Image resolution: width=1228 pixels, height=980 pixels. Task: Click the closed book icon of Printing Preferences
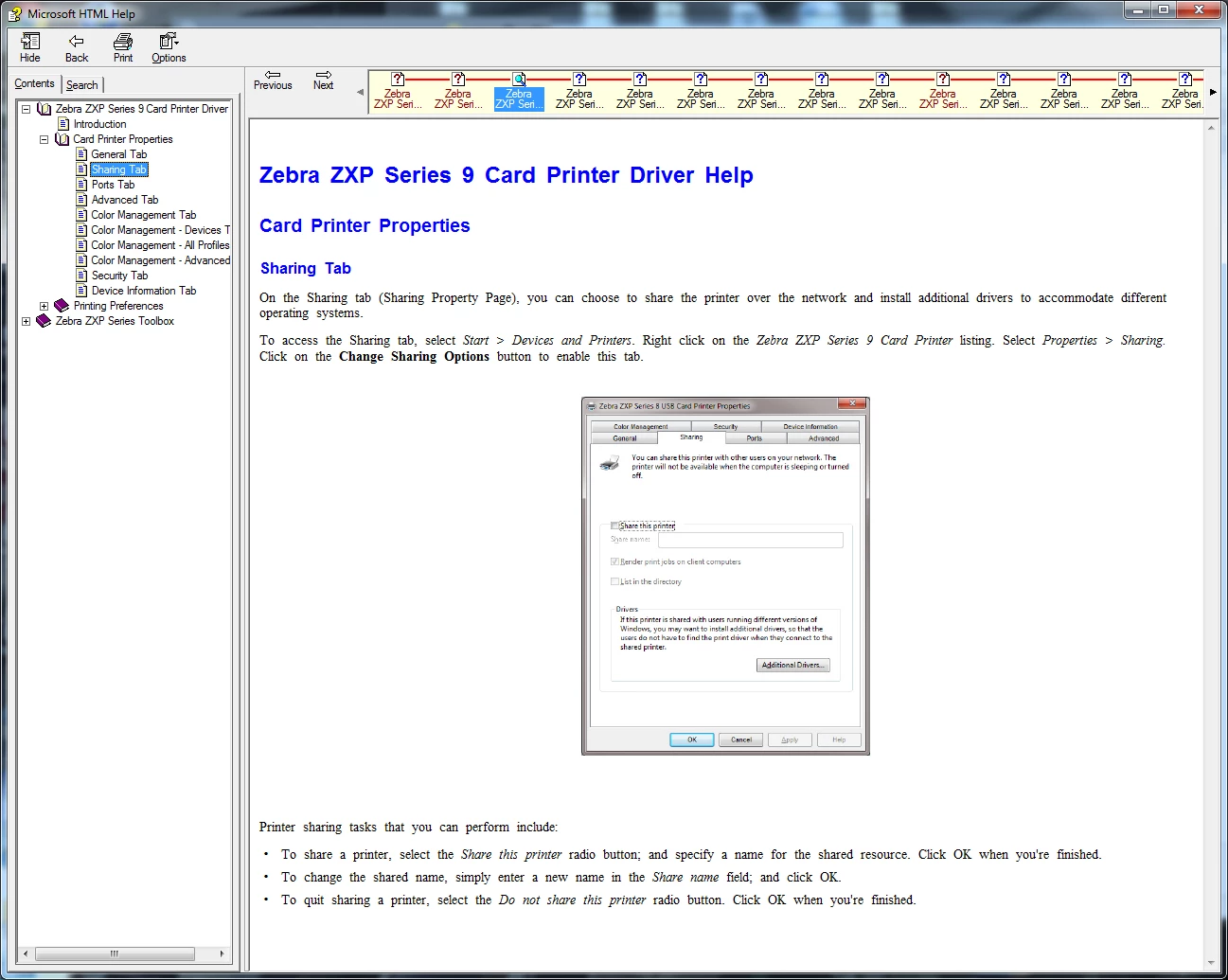(x=62, y=306)
